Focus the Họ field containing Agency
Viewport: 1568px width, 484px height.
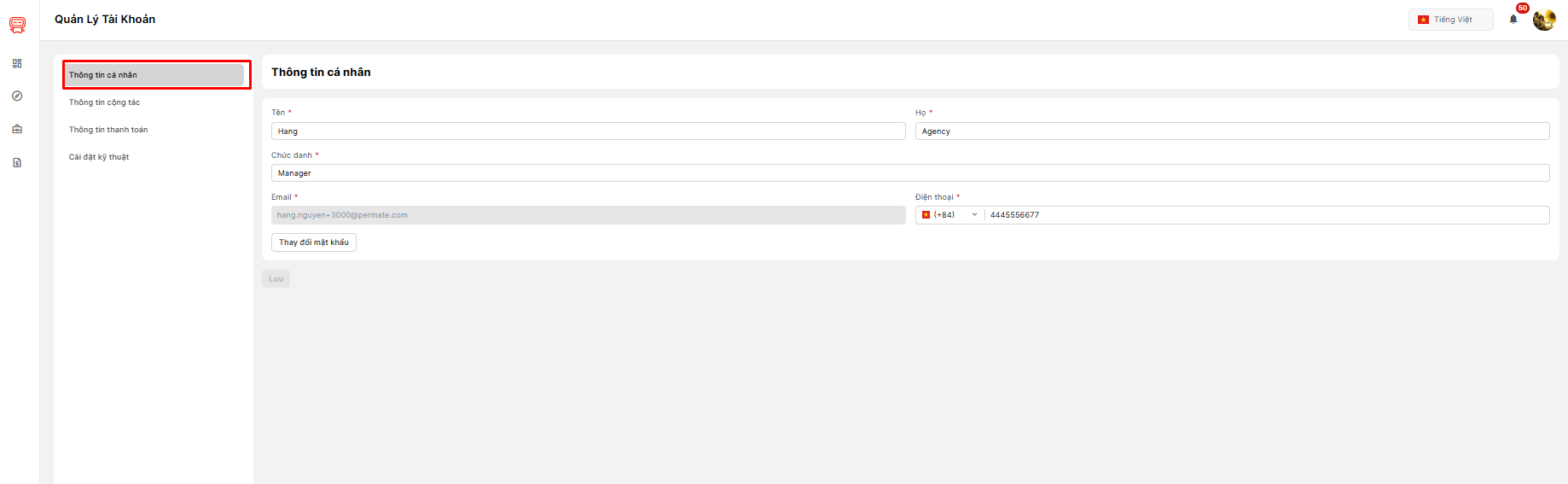pyautogui.click(x=1231, y=131)
